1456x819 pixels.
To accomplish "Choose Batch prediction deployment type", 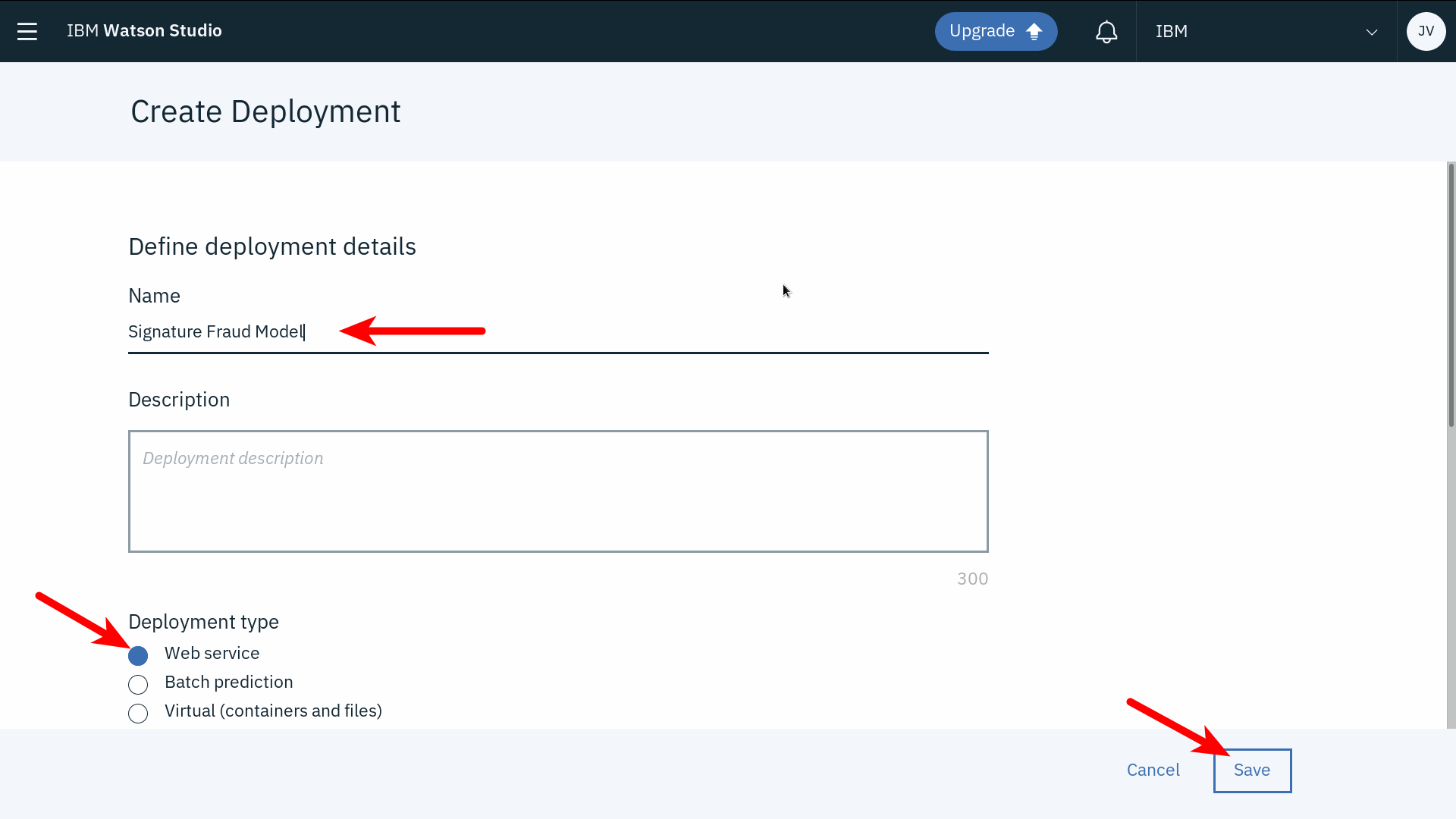I will coord(138,685).
